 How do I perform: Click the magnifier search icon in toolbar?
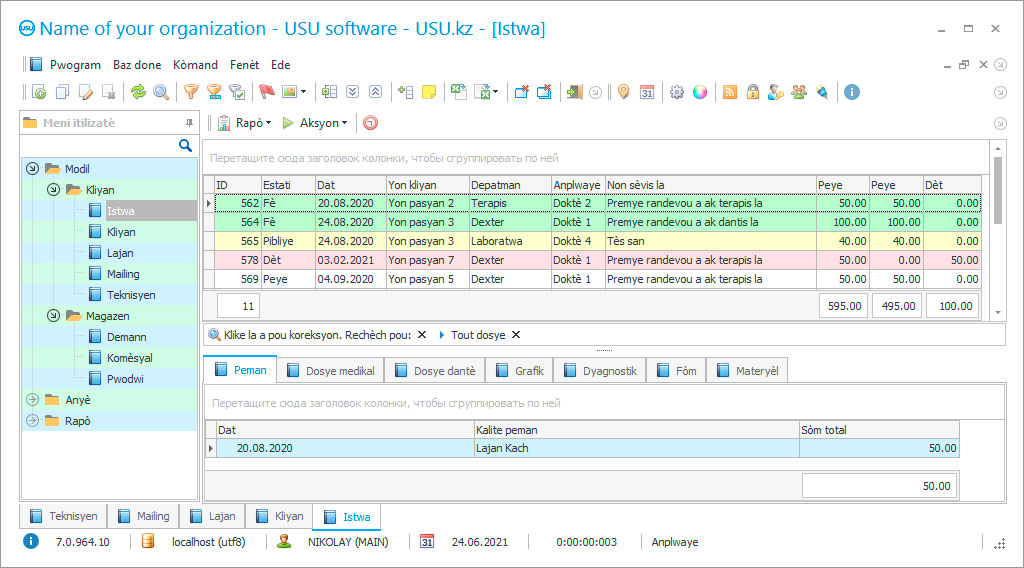tap(160, 92)
